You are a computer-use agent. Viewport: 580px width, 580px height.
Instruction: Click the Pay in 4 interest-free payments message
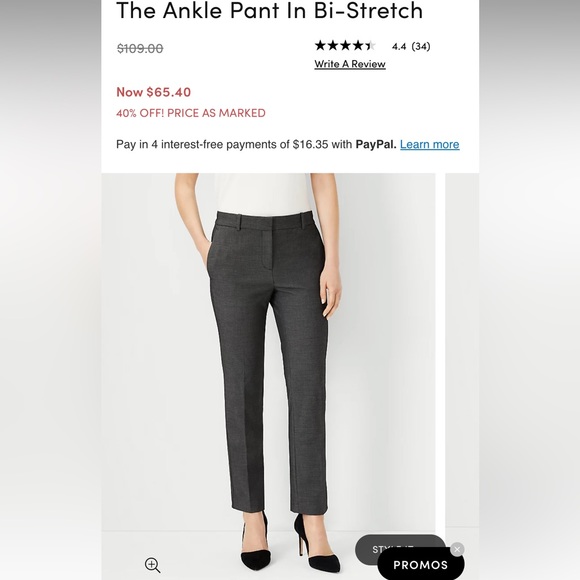[x=288, y=144]
